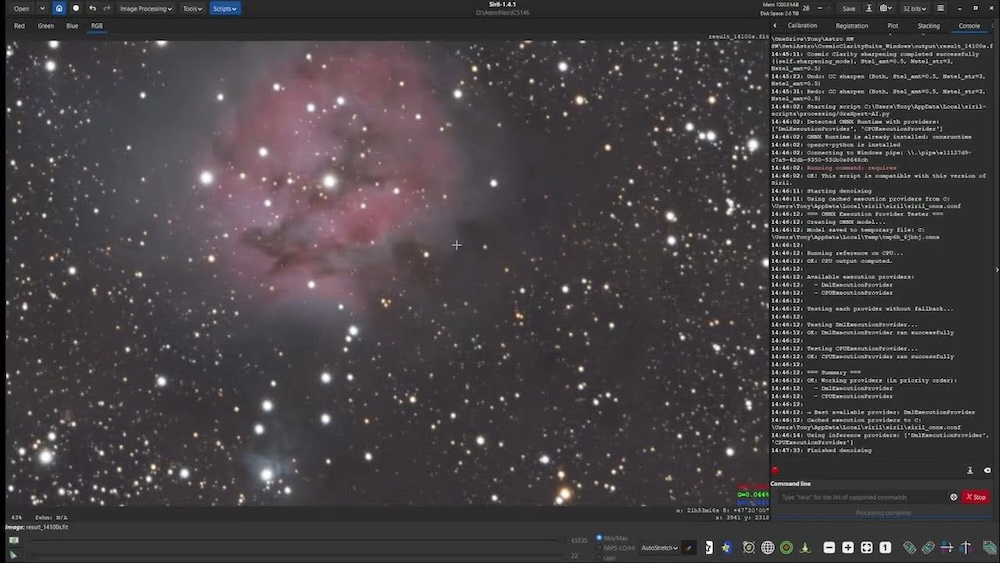Click the undo arrow icon
This screenshot has height=563, width=1000.
[x=92, y=8]
